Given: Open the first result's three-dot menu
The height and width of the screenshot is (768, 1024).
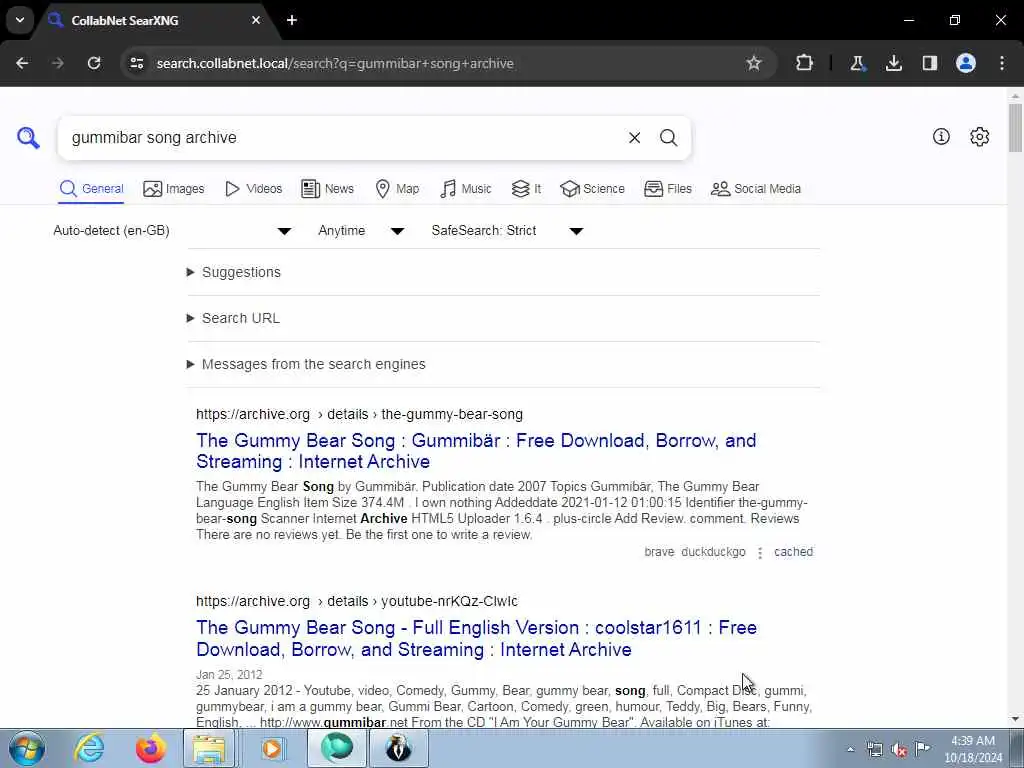Looking at the screenshot, I should tap(760, 553).
